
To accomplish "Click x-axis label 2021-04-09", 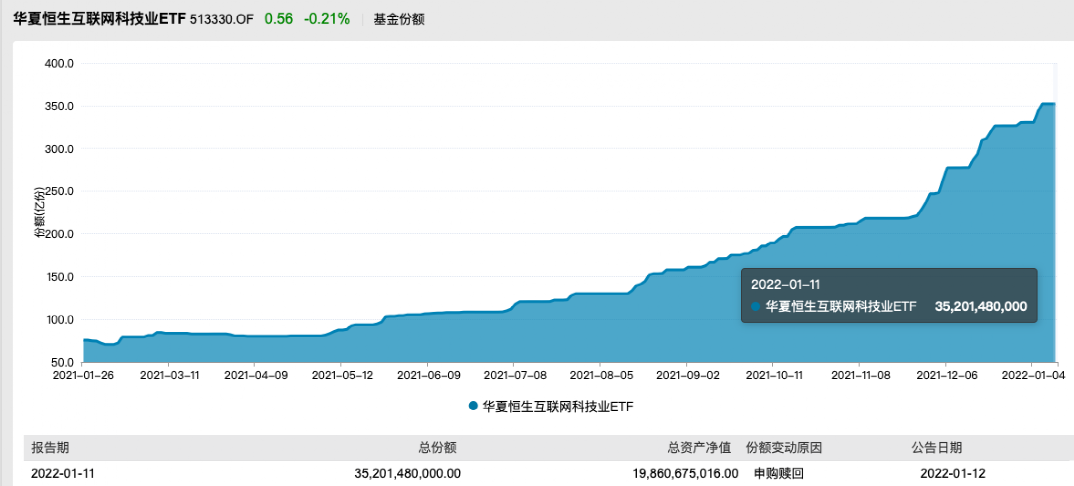I will [x=254, y=375].
